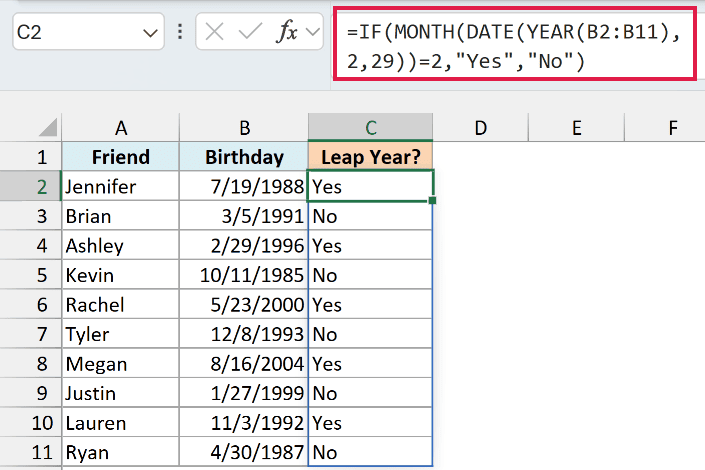
Task: Select the No cell in Tyler's row
Action: coord(370,334)
